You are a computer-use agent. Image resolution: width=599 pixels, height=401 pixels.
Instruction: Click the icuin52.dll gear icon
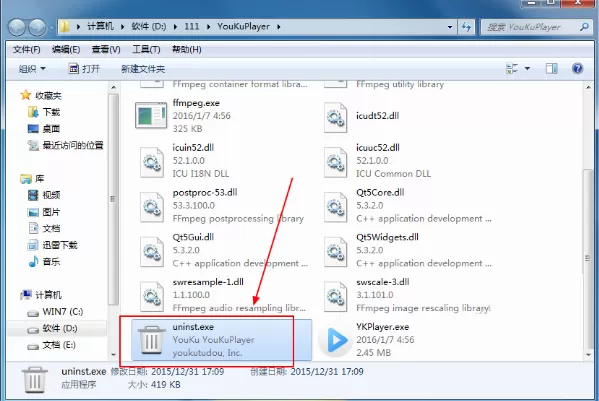(x=152, y=162)
